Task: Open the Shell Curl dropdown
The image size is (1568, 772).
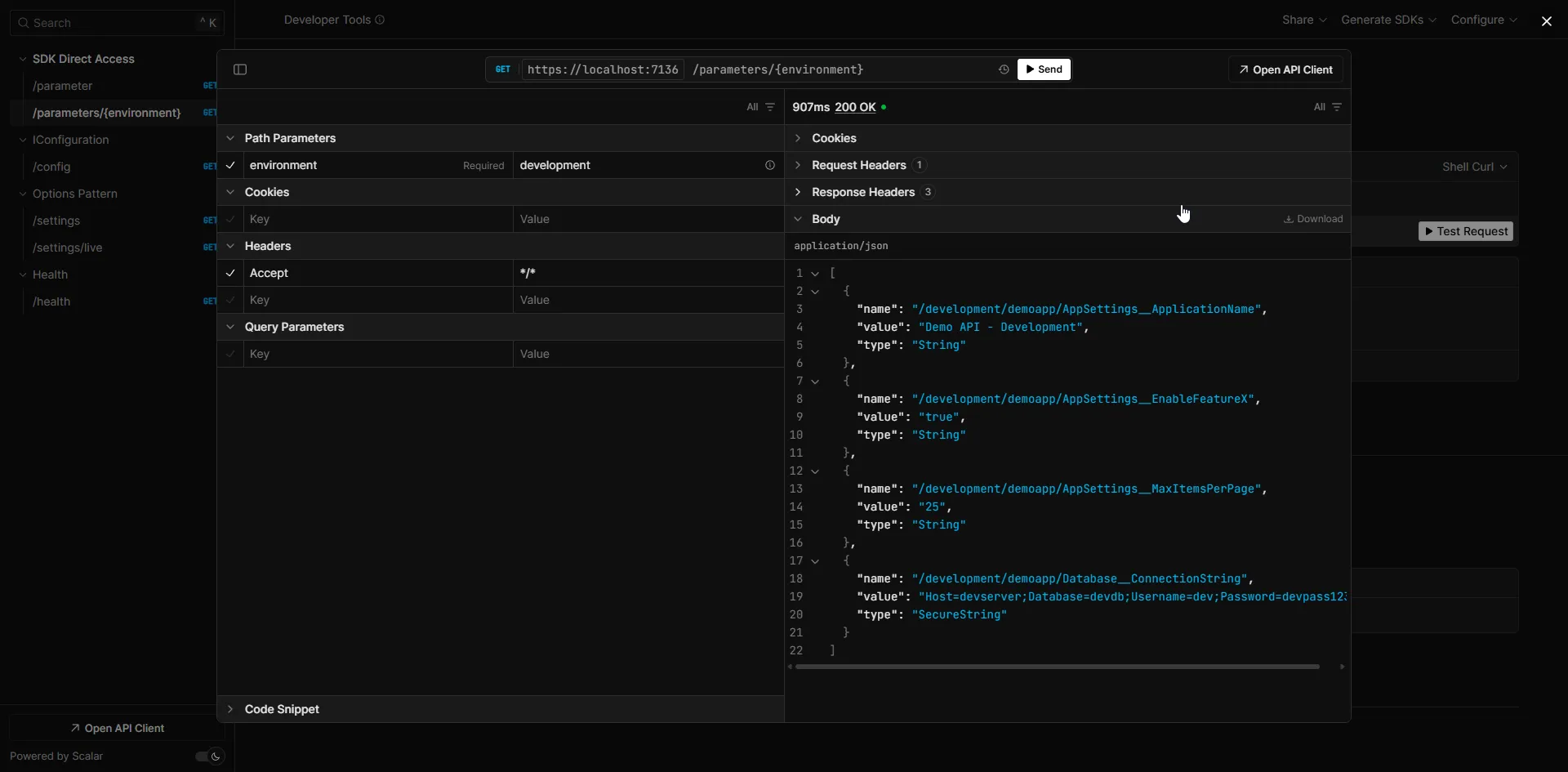Action: tap(1473, 167)
